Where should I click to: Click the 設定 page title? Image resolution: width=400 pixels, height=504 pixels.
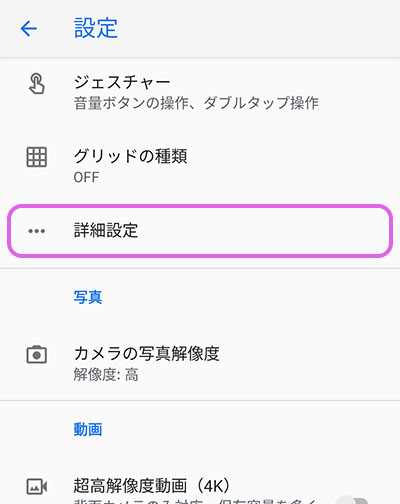96,28
